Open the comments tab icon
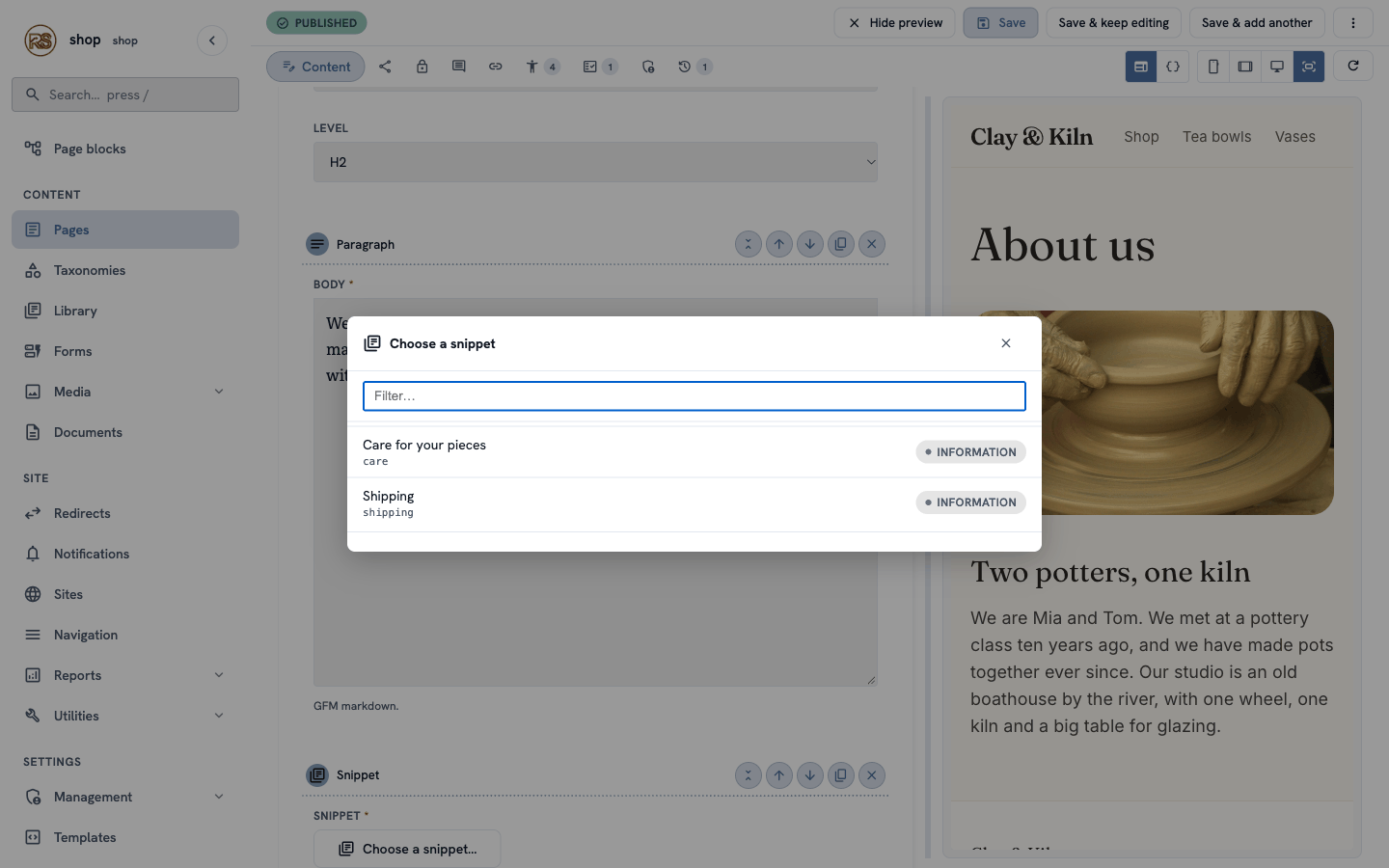Screen dimensions: 1389x868 459,67
